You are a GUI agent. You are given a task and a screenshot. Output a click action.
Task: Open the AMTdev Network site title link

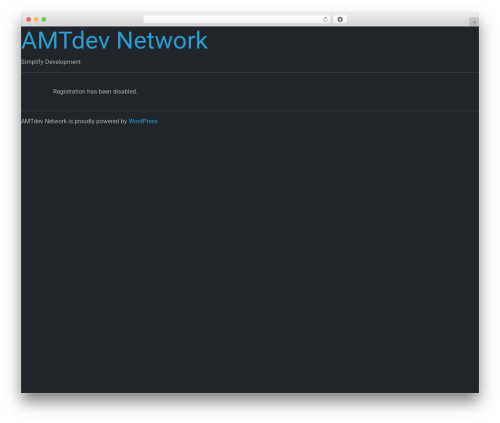pyautogui.click(x=114, y=40)
